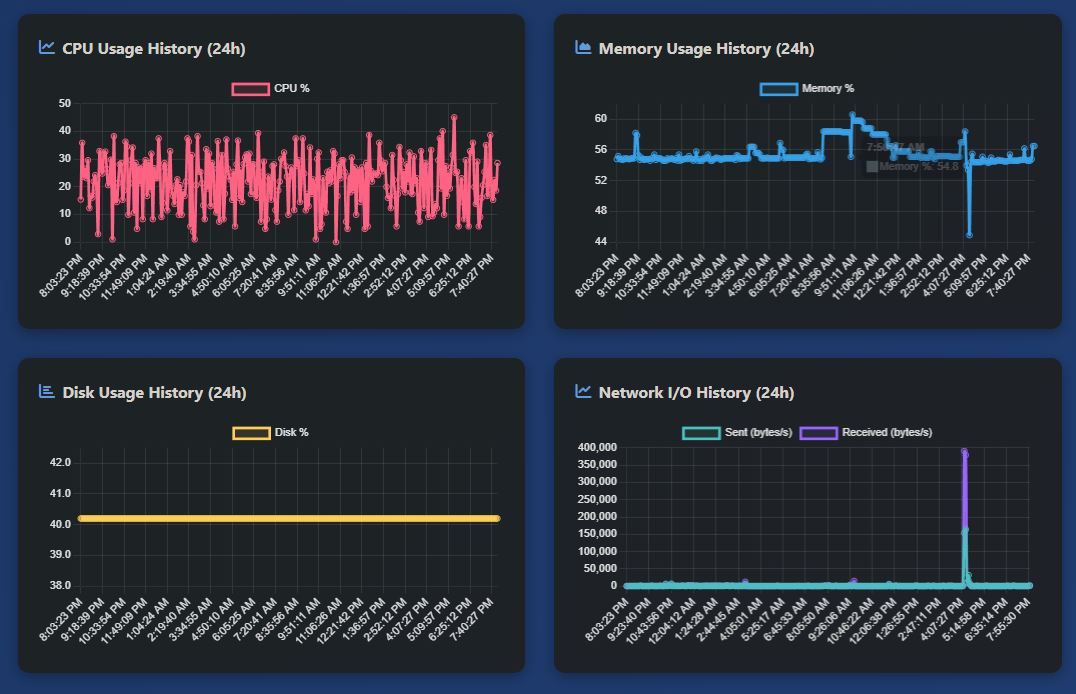Click the tallest CPU peak near 45%
1076x694 pixels.
click(x=453, y=118)
